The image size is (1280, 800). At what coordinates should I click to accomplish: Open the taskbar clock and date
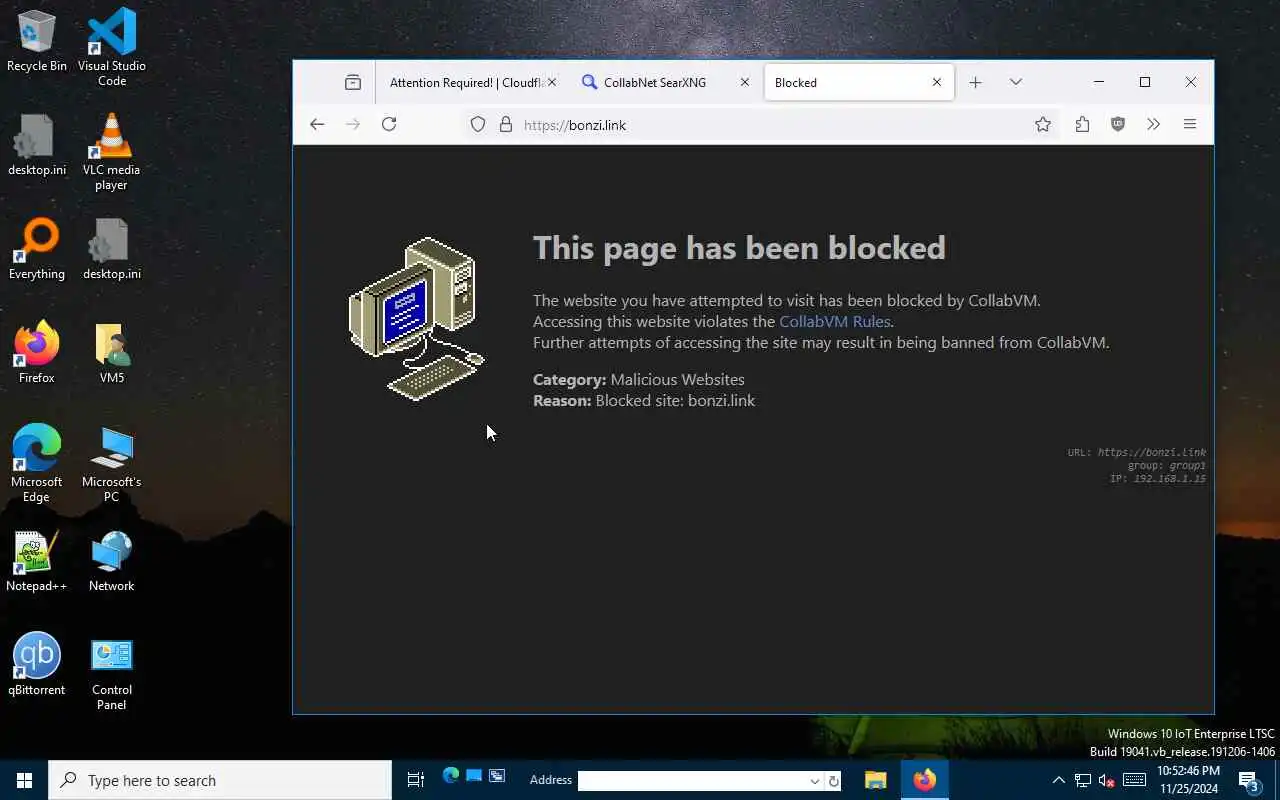click(1188, 780)
